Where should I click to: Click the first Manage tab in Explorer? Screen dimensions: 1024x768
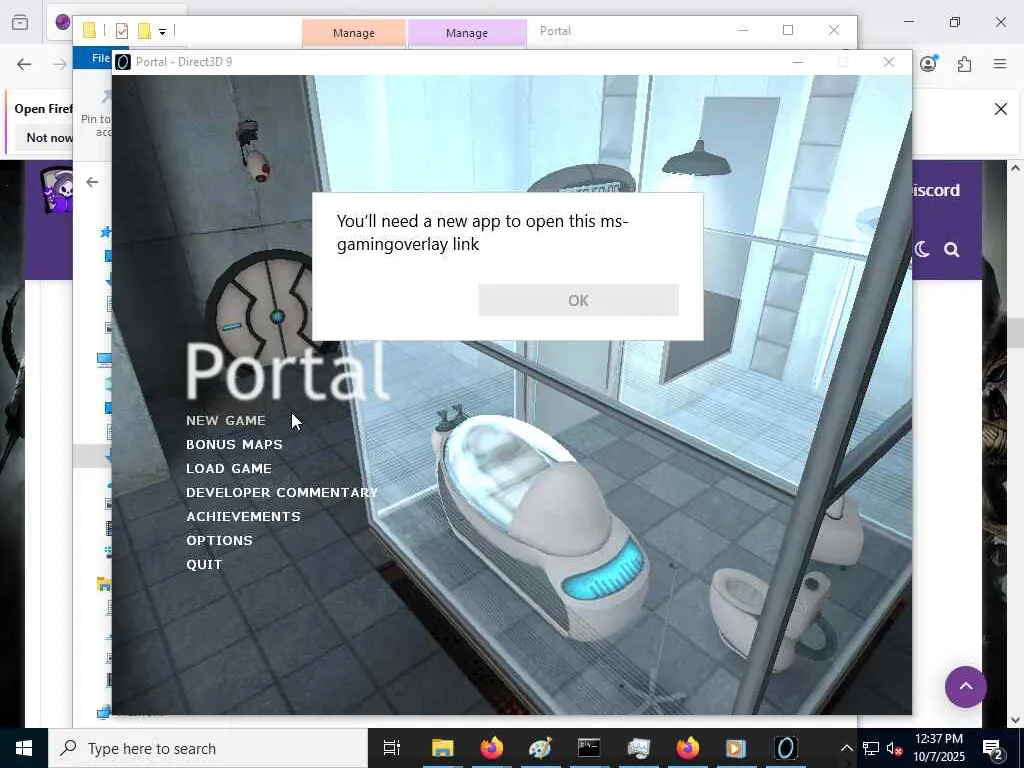click(354, 33)
